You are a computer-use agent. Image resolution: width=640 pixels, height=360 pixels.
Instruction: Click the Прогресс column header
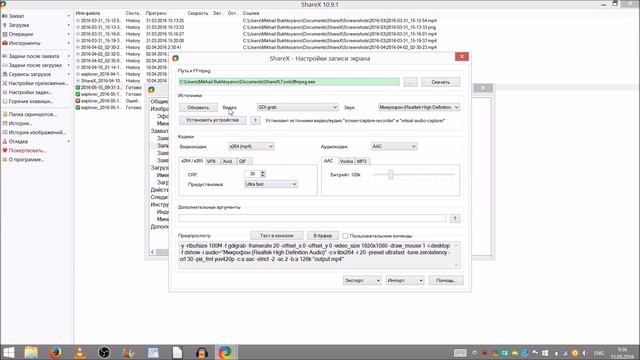pos(156,13)
